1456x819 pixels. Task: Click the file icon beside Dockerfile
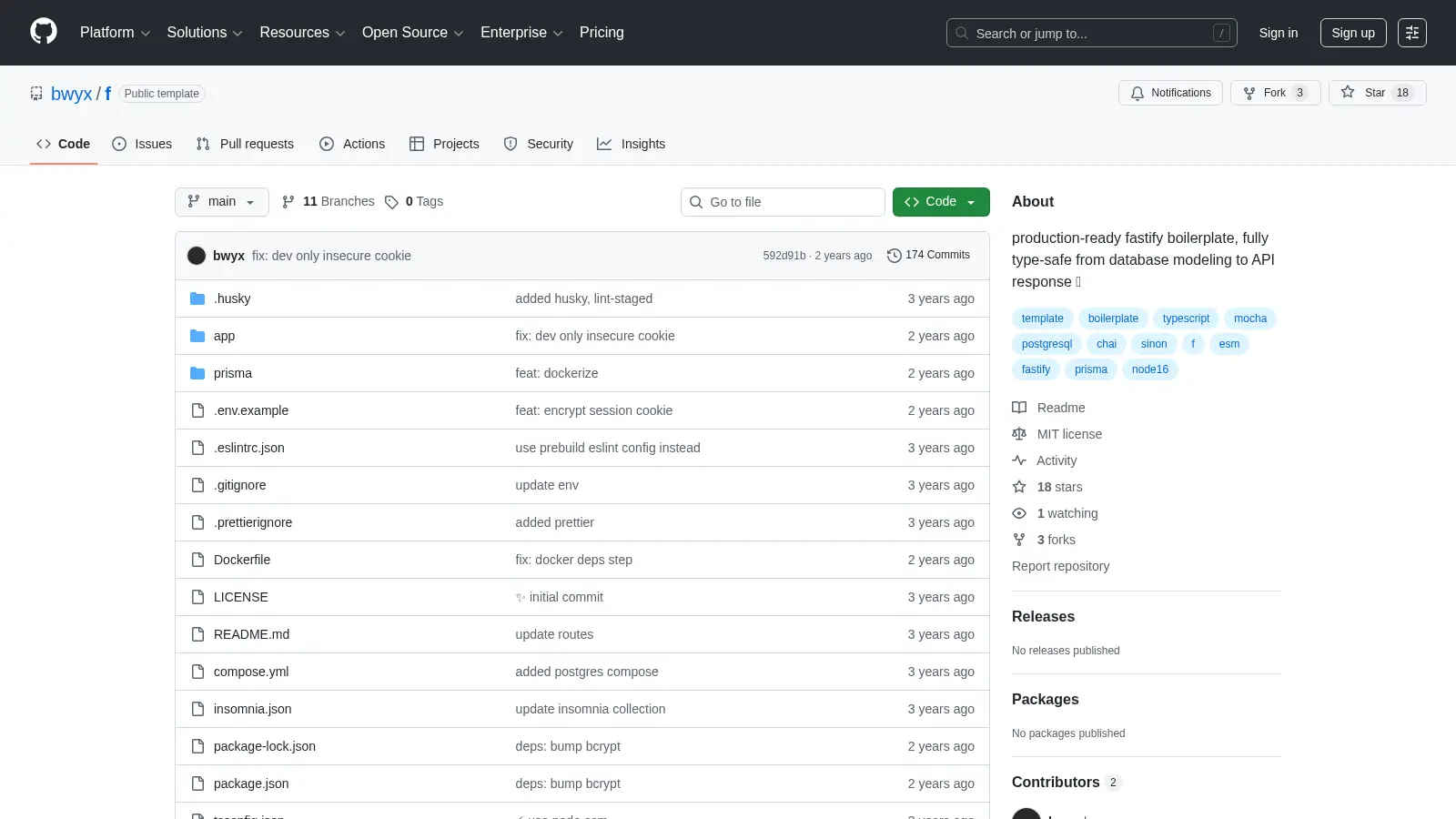(197, 560)
